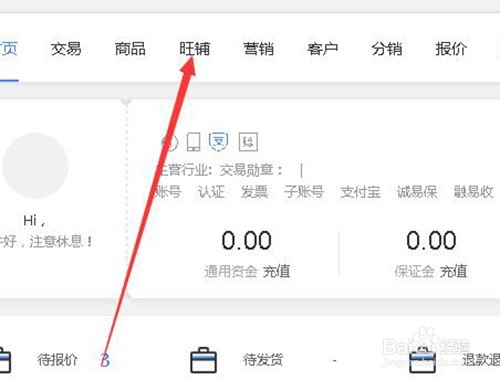Screen dimensions: 500x380
Task: Open the 支付宝 link
Action: 360,192
